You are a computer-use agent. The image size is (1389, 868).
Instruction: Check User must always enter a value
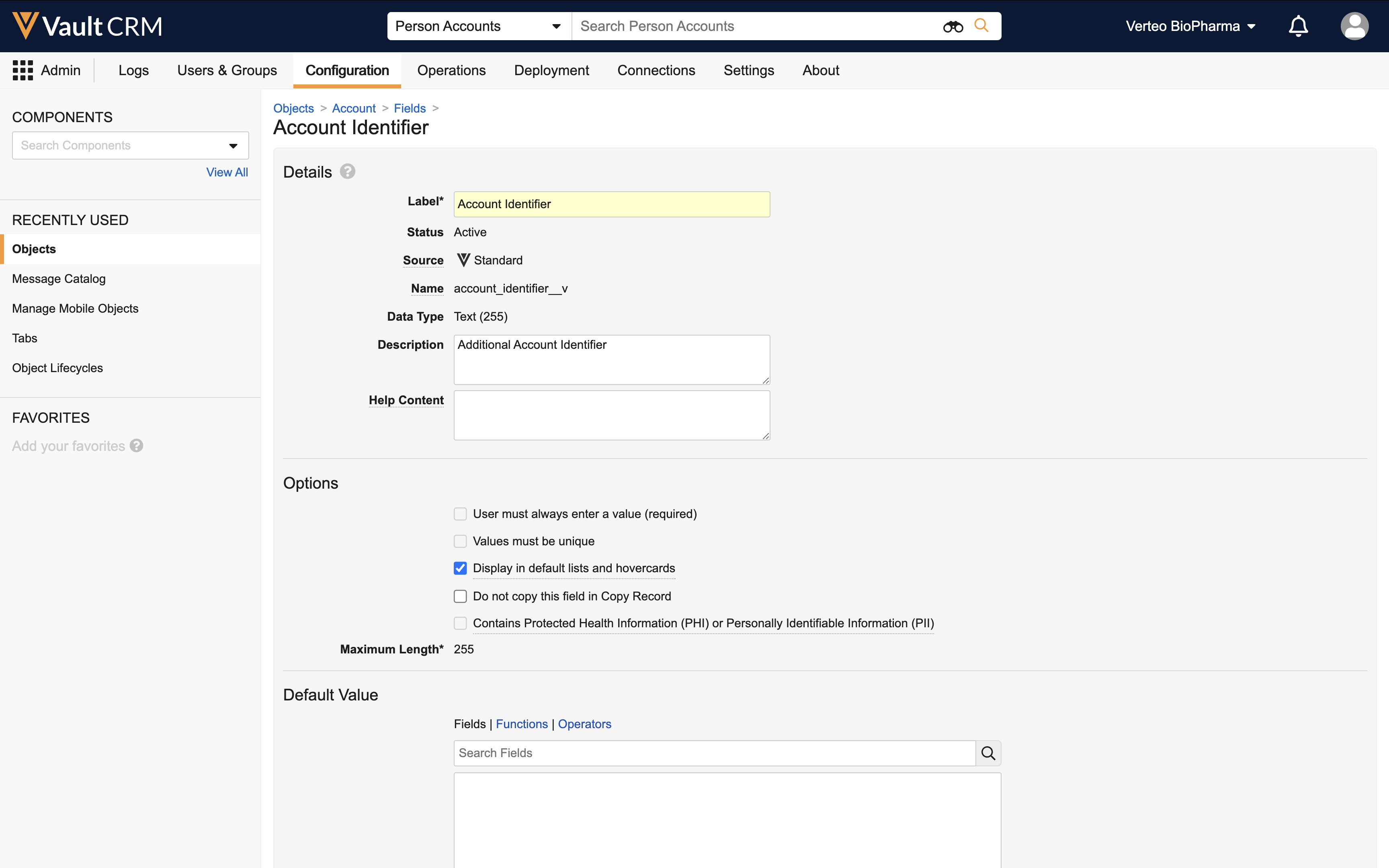pos(460,514)
